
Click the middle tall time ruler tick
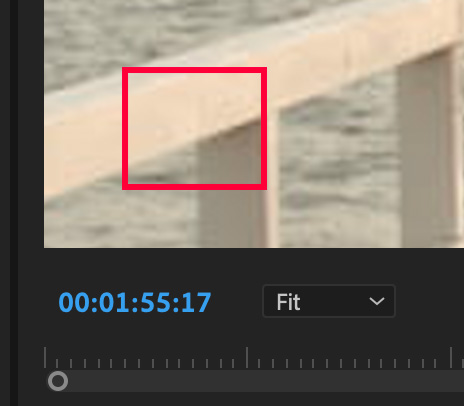pos(247,357)
